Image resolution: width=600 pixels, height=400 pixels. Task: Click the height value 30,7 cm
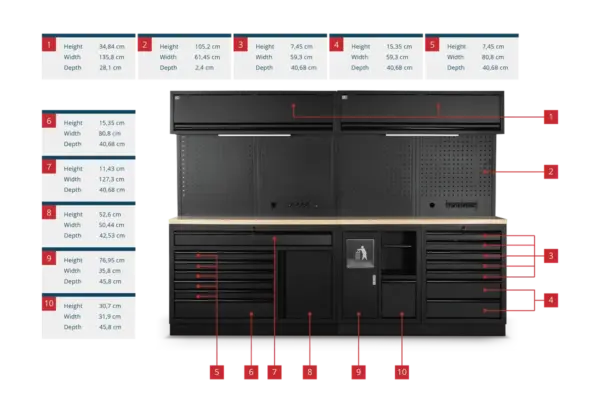(x=110, y=306)
